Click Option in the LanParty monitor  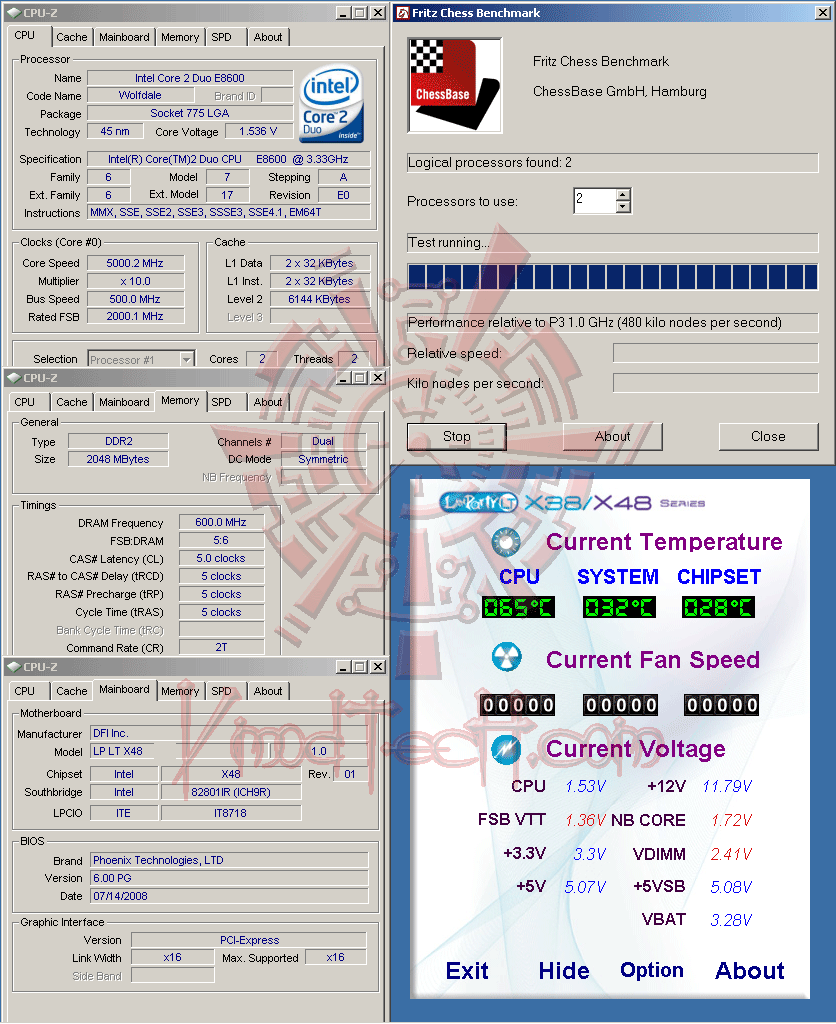click(652, 970)
